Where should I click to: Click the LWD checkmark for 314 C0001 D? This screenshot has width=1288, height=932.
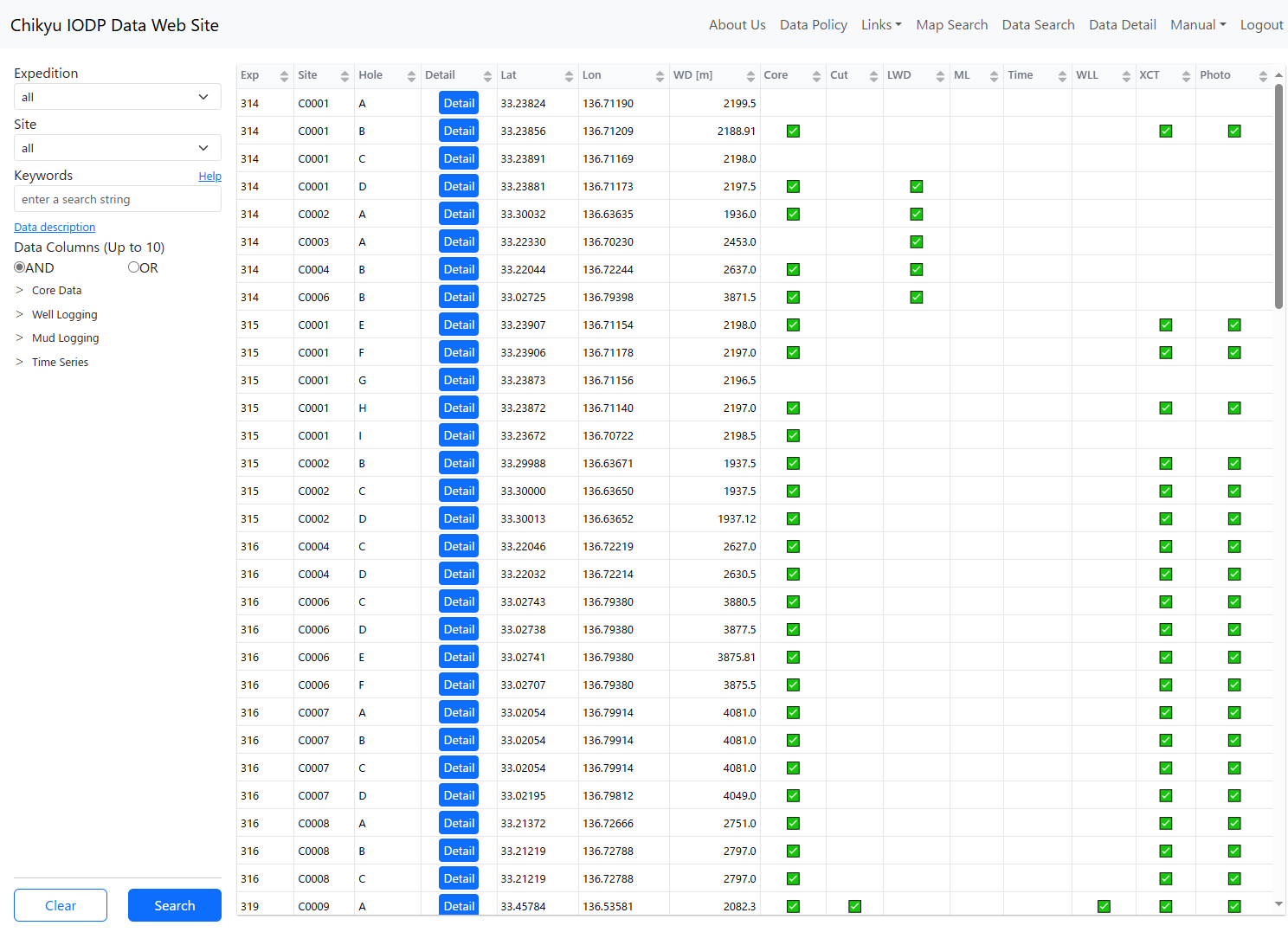point(917,186)
